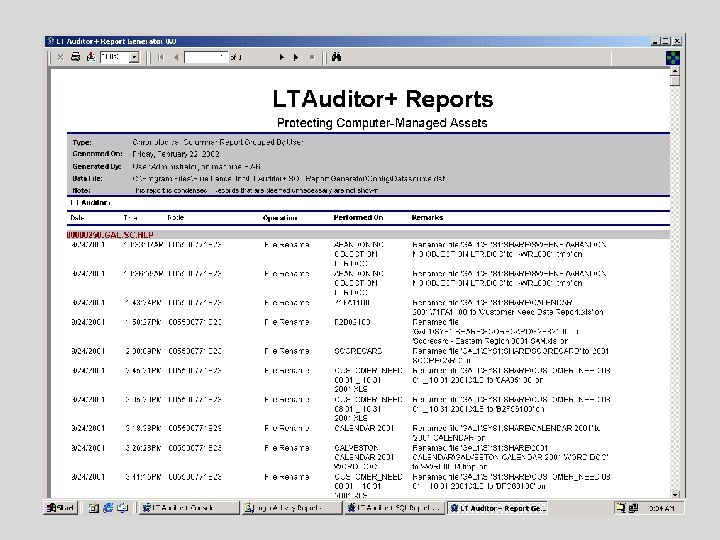
Task: Launch Internet Explorer from quick launch
Action: 108,508
